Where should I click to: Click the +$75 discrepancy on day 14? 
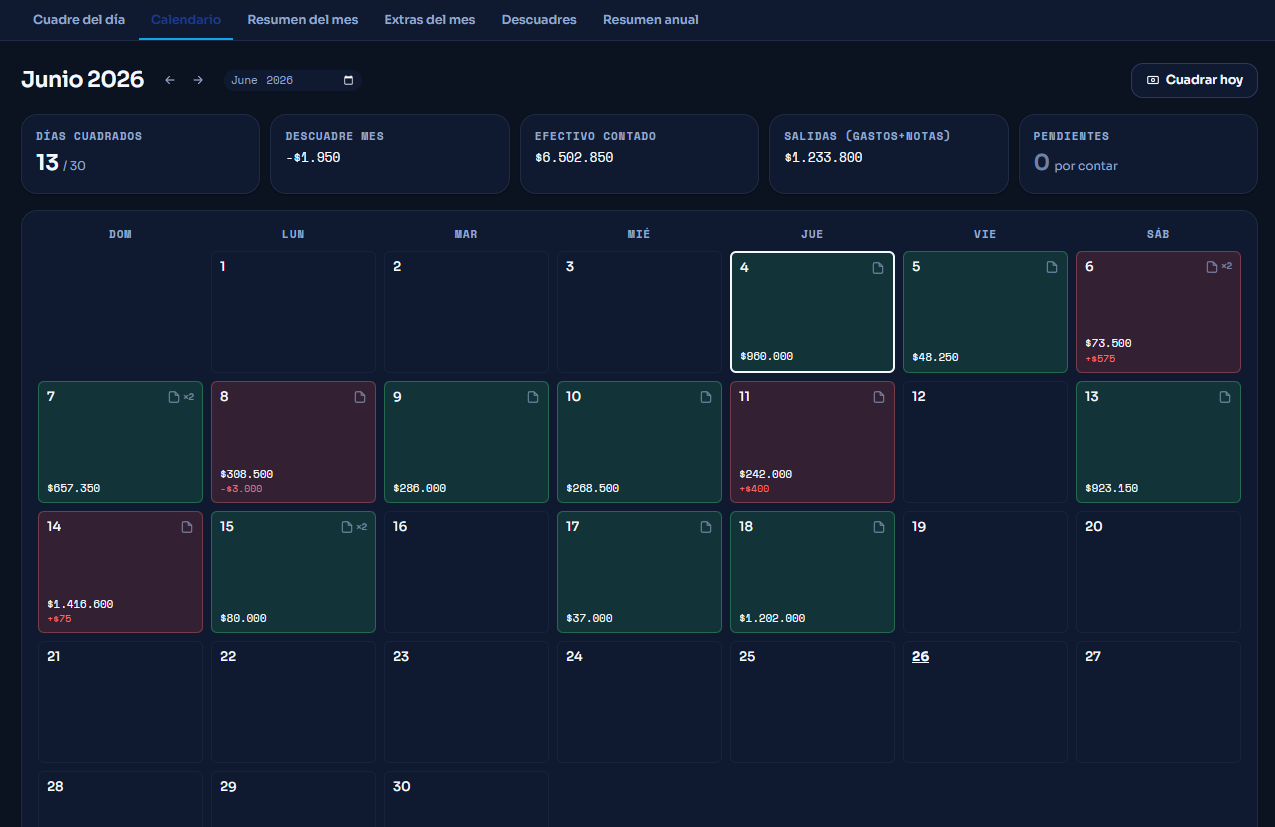click(59, 618)
